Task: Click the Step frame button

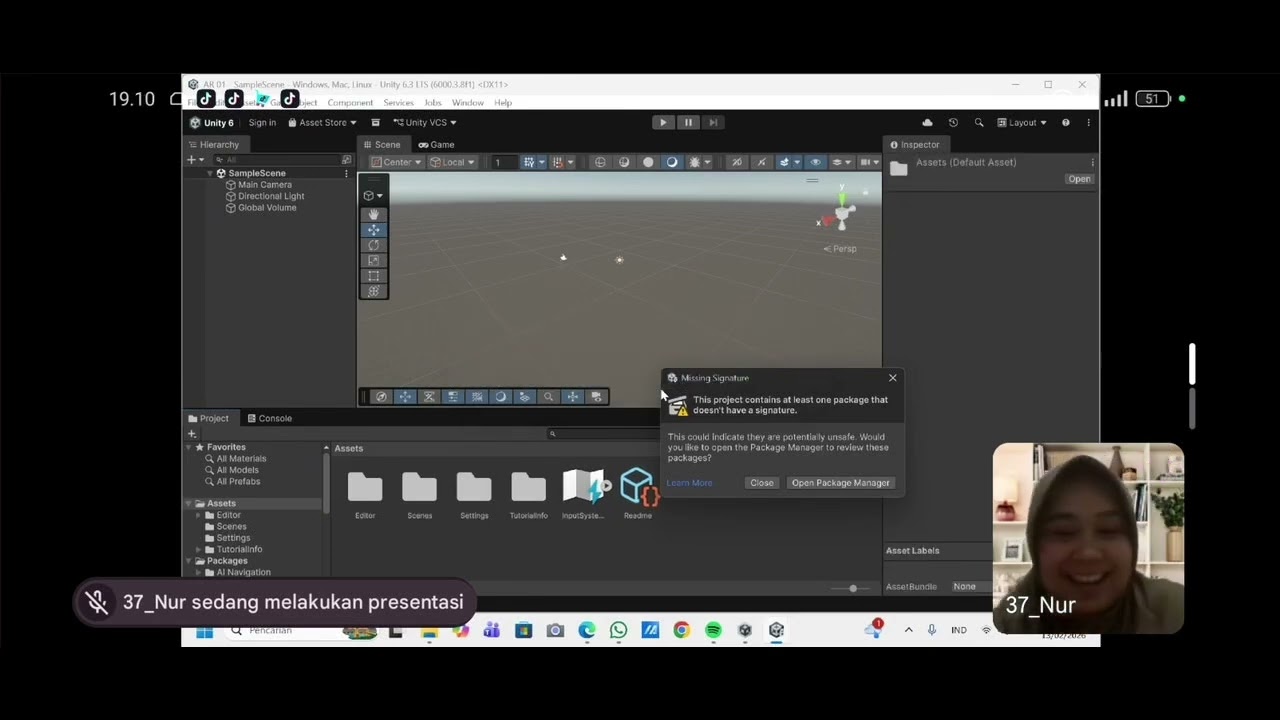Action: (x=712, y=122)
